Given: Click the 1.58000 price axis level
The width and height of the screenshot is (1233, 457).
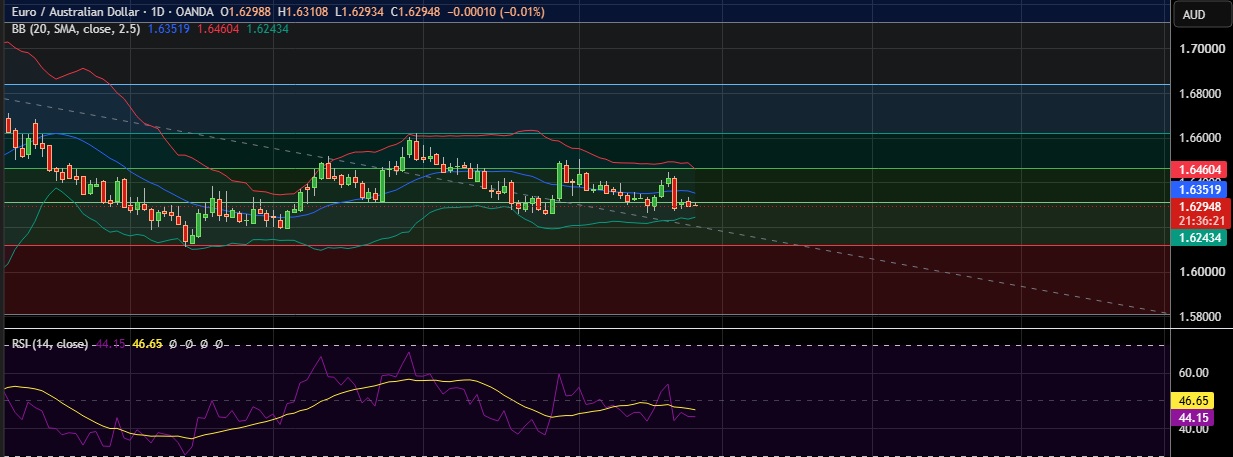Looking at the screenshot, I should pos(1202,316).
